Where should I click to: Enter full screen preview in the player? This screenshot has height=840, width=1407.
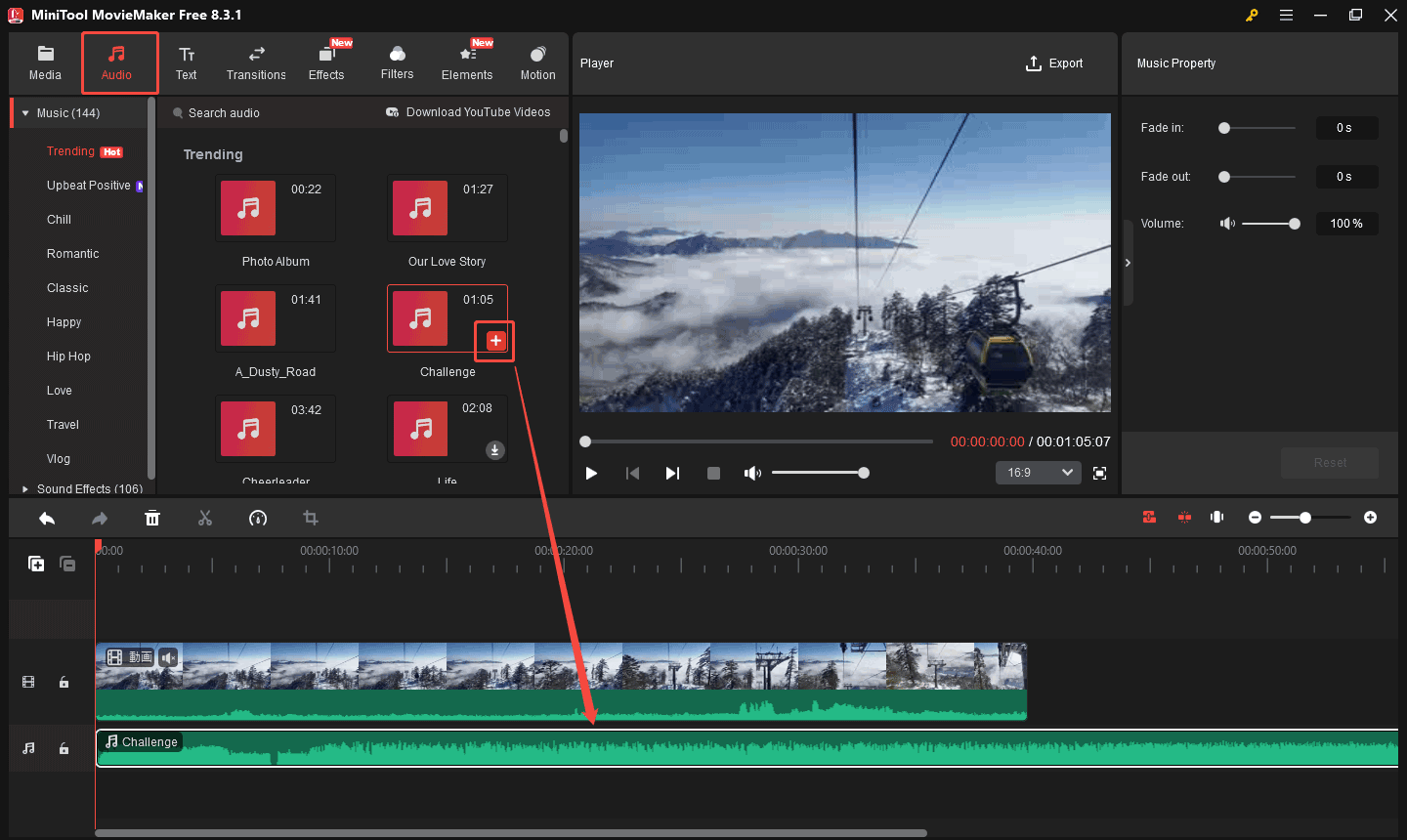(1099, 473)
